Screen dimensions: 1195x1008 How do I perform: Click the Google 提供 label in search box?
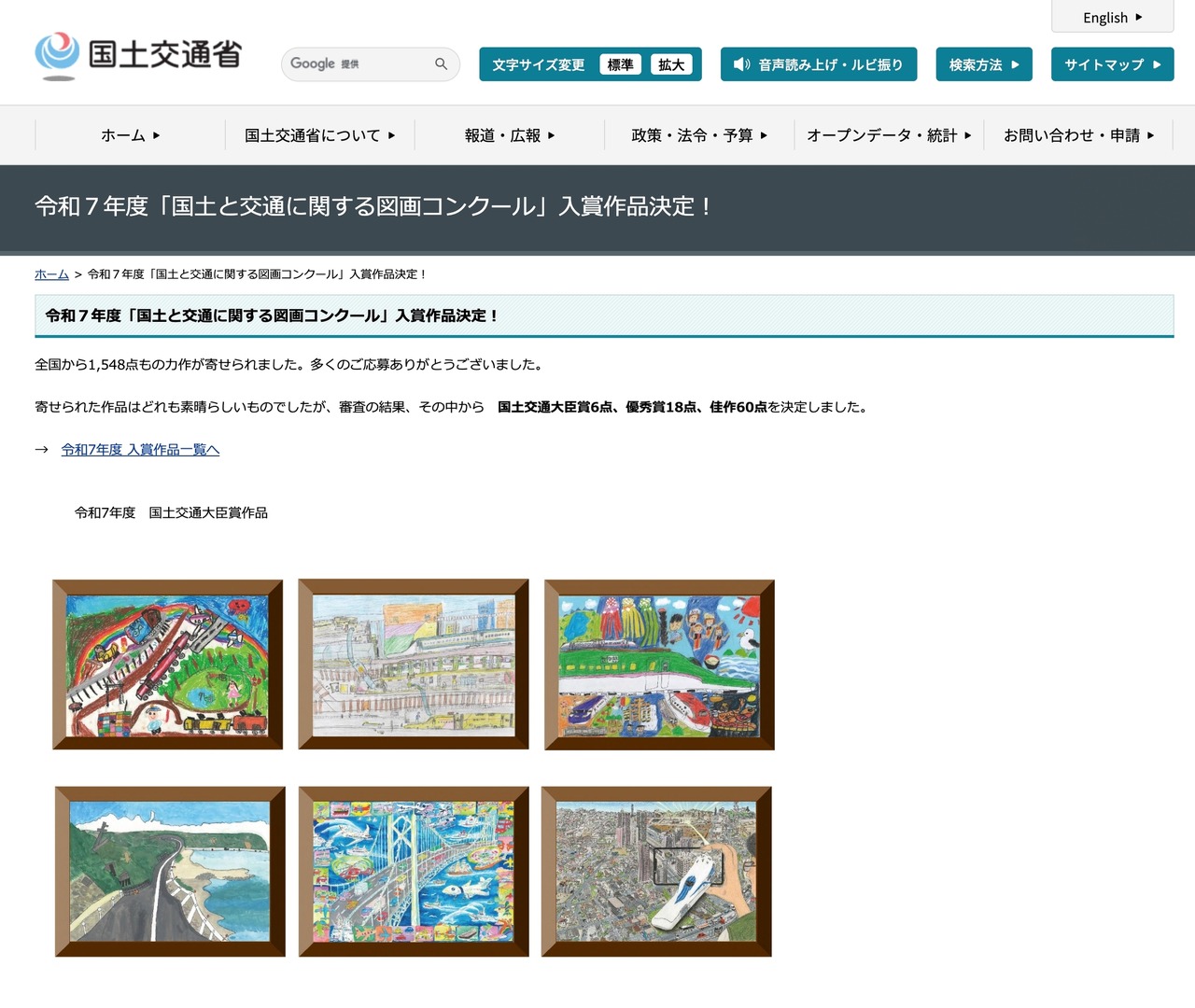324,63
